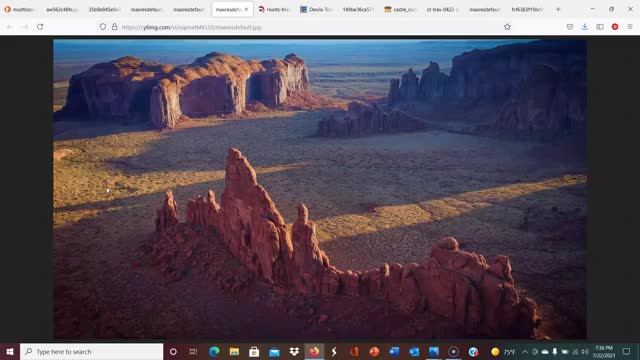Show site security info via padlock
The image size is (640, 360).
[115, 27]
